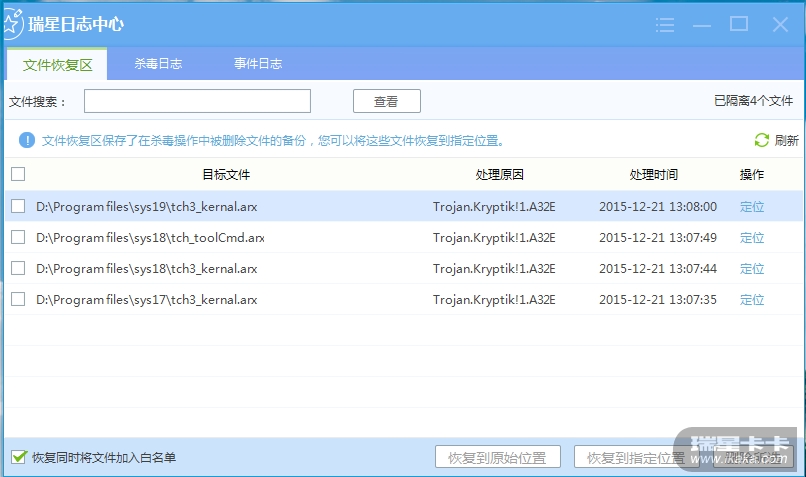Click the 瑞星日志中心 window title
The image size is (806, 477).
(x=76, y=24)
